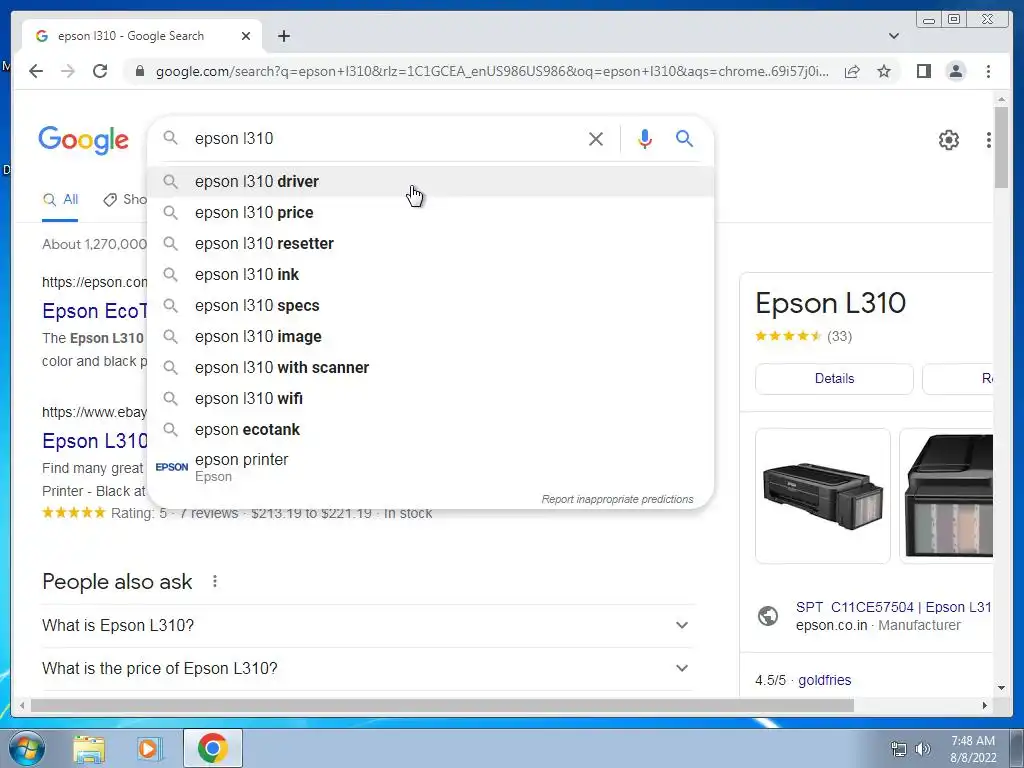Bookmark this tab with the star icon
This screenshot has height=768, width=1024.
pyautogui.click(x=884, y=71)
